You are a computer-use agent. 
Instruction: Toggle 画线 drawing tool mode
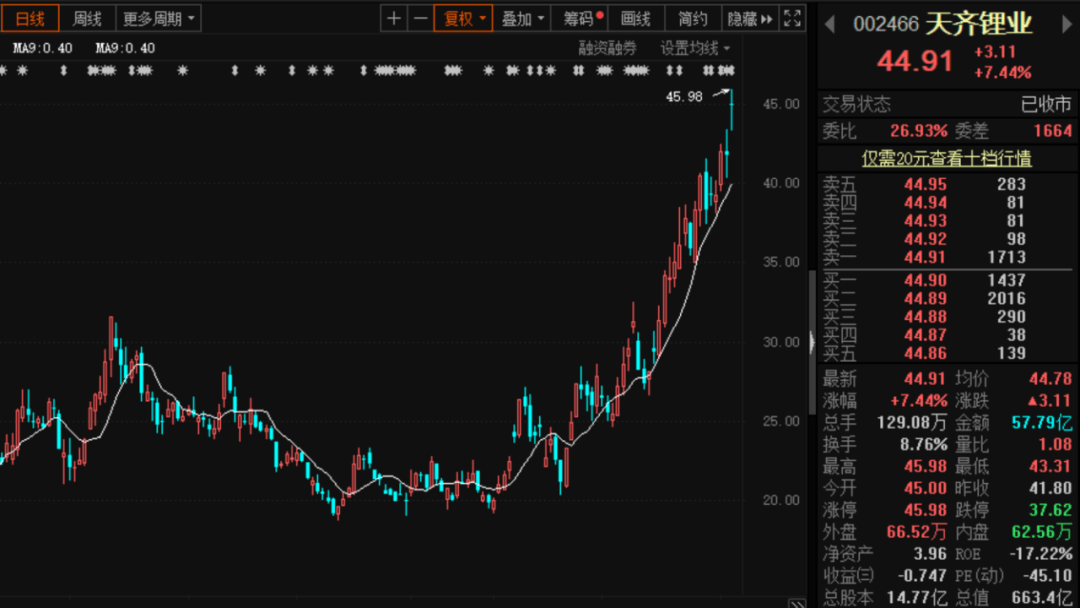click(x=636, y=19)
